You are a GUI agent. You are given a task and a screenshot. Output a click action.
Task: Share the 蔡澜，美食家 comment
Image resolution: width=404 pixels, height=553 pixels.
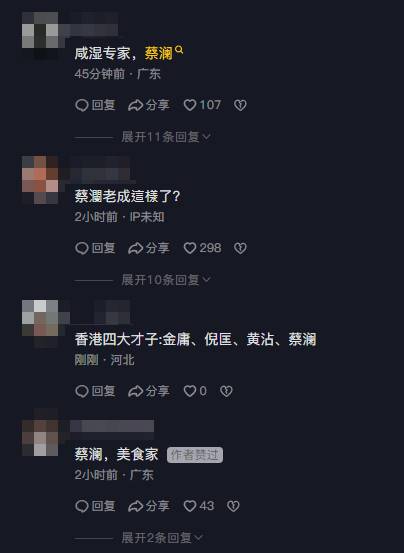pos(148,506)
